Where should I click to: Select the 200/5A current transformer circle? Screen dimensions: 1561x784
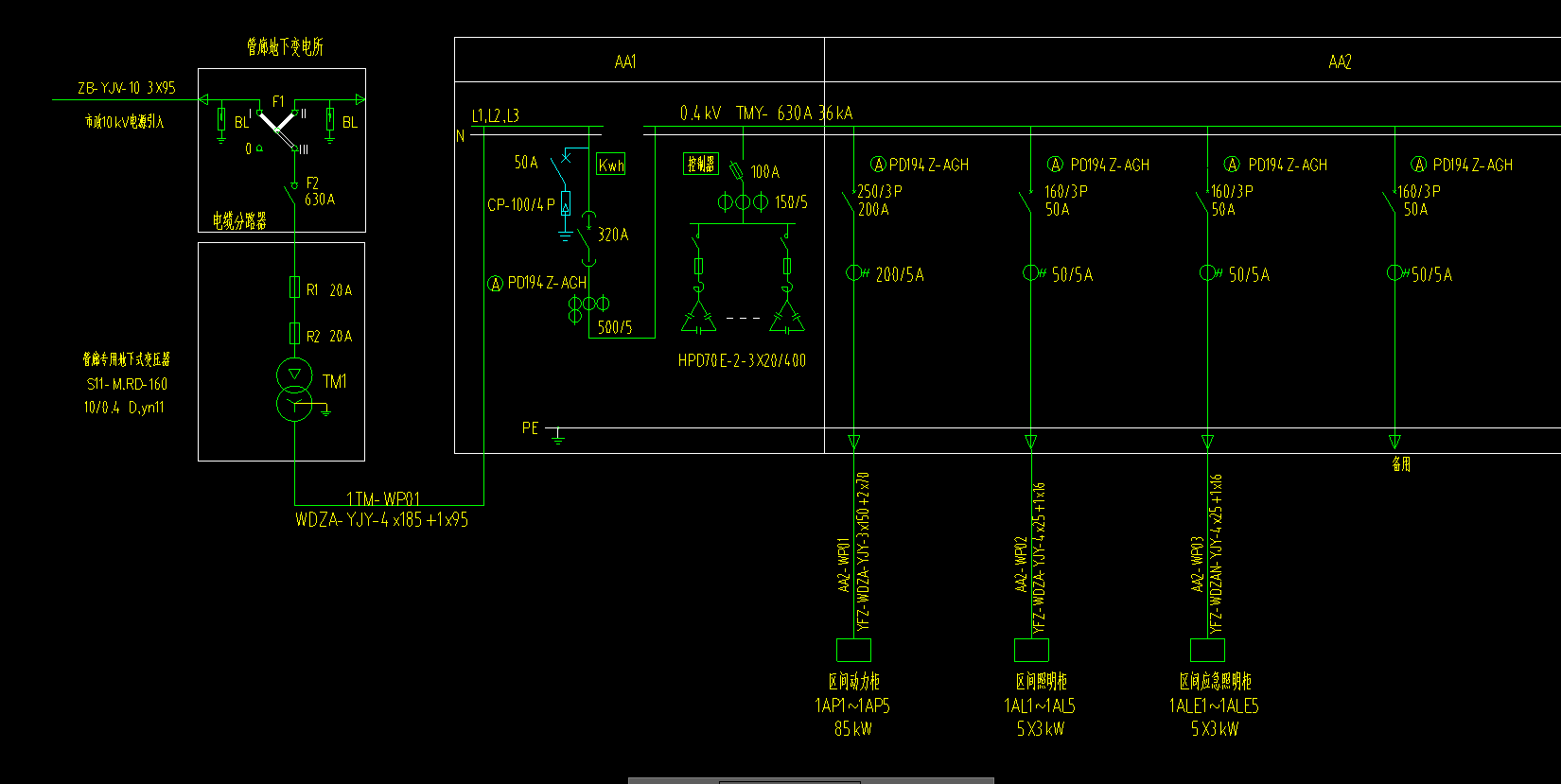tap(854, 273)
